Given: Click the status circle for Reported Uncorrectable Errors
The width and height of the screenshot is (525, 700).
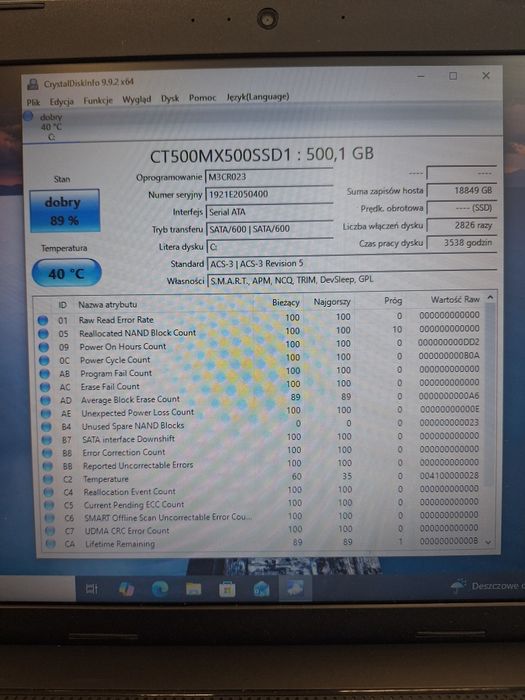Looking at the screenshot, I should [x=47, y=467].
